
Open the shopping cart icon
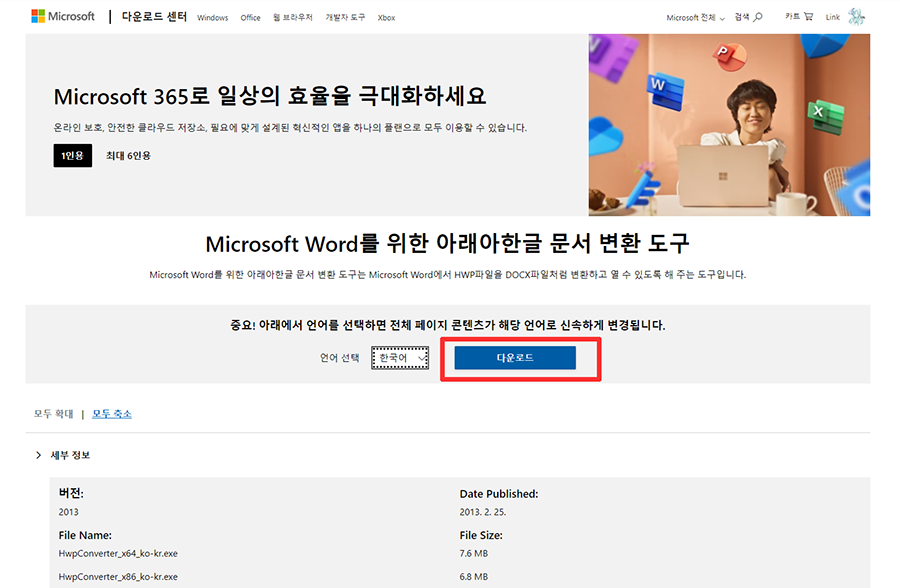(808, 16)
